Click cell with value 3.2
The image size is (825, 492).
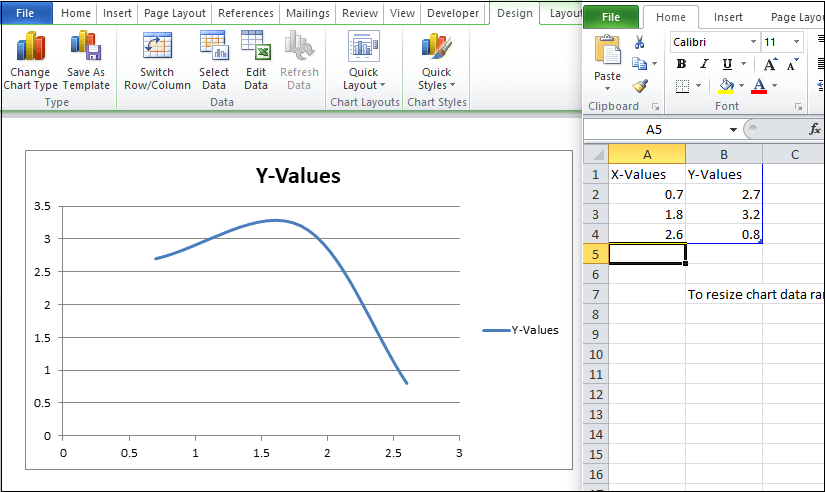point(724,215)
